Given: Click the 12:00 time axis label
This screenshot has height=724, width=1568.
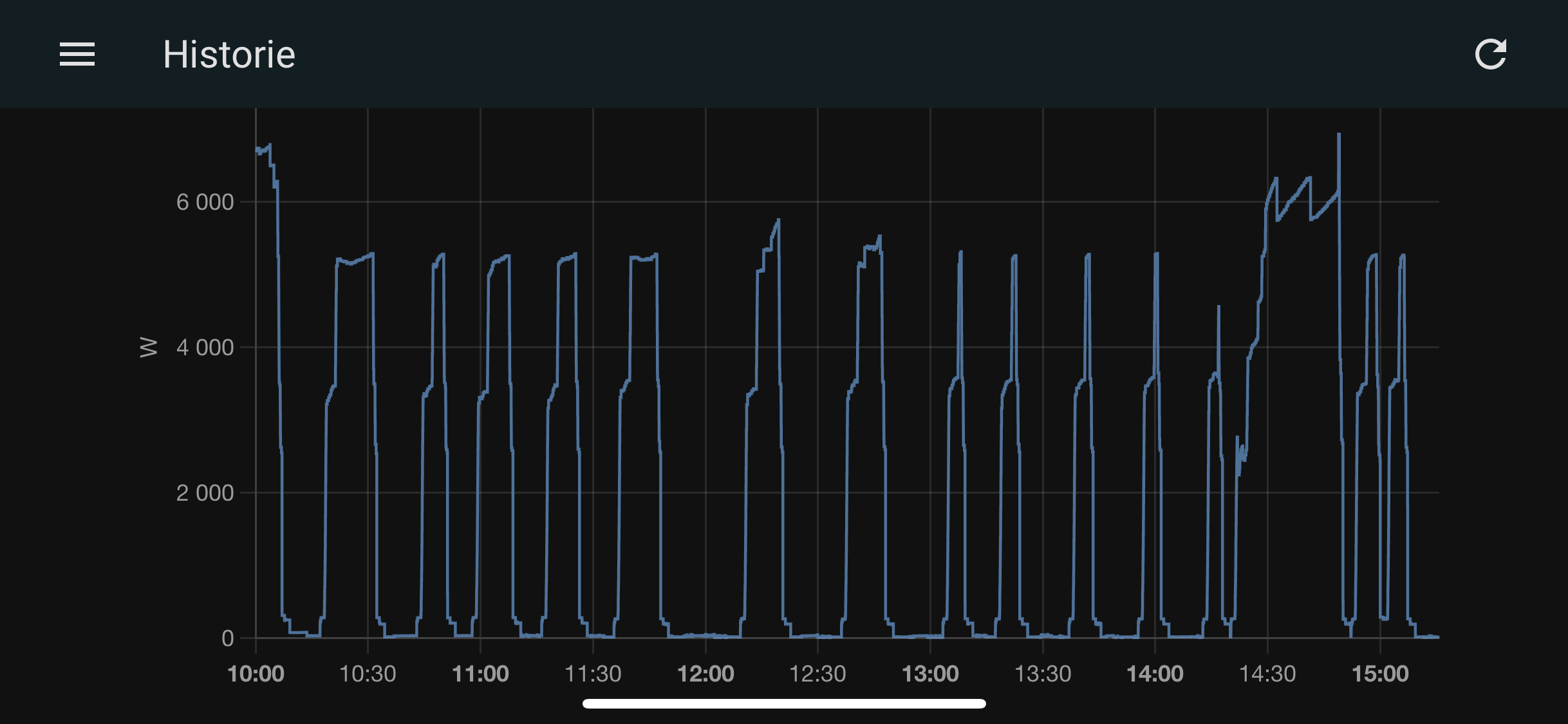Looking at the screenshot, I should point(705,674).
